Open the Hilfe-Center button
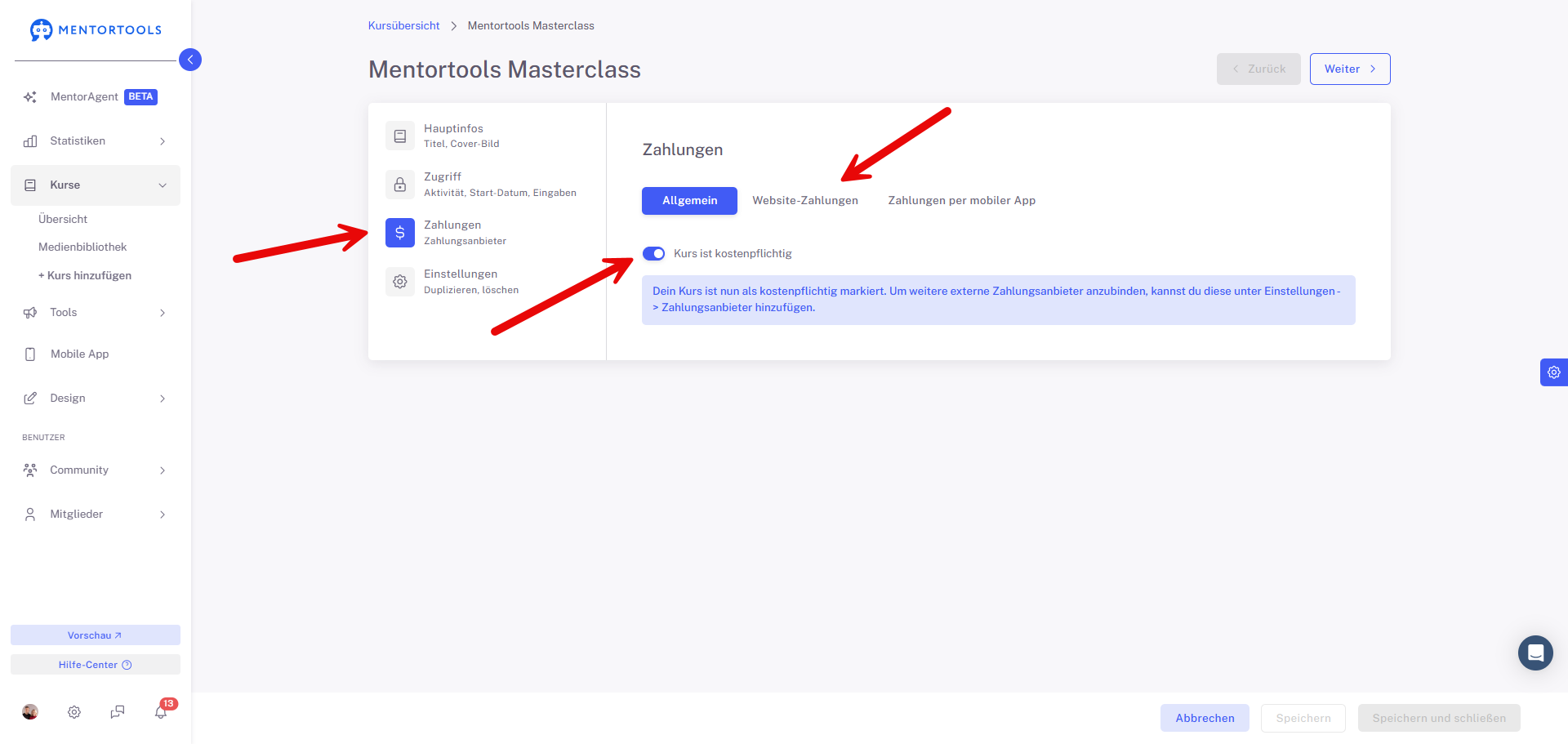 point(96,665)
